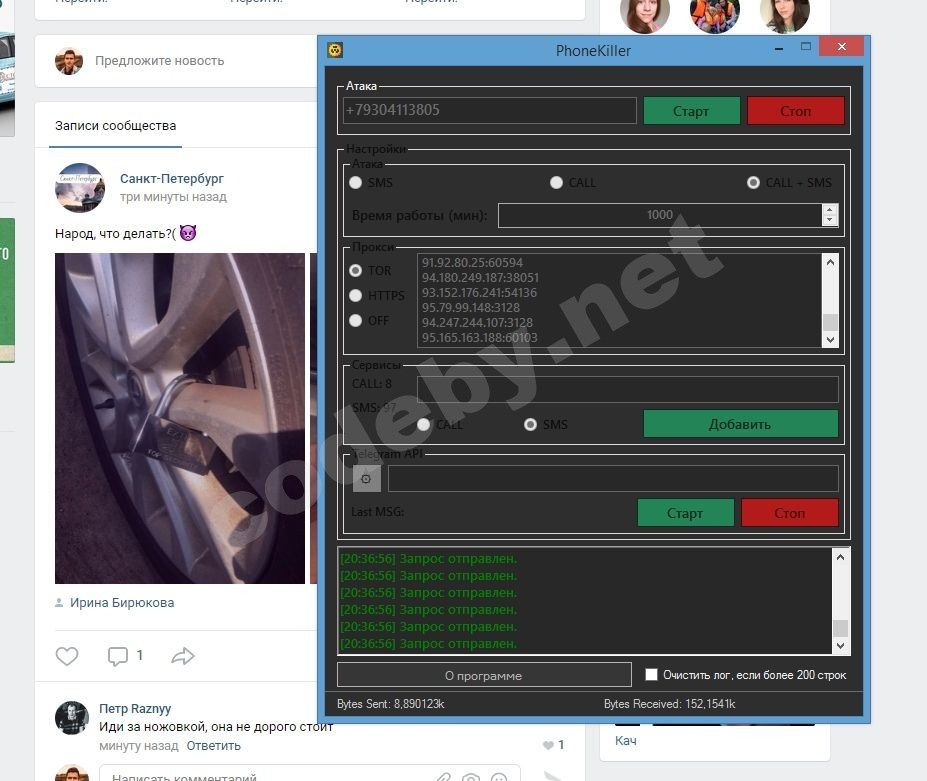Click Ответить to reply to comment

[213, 746]
